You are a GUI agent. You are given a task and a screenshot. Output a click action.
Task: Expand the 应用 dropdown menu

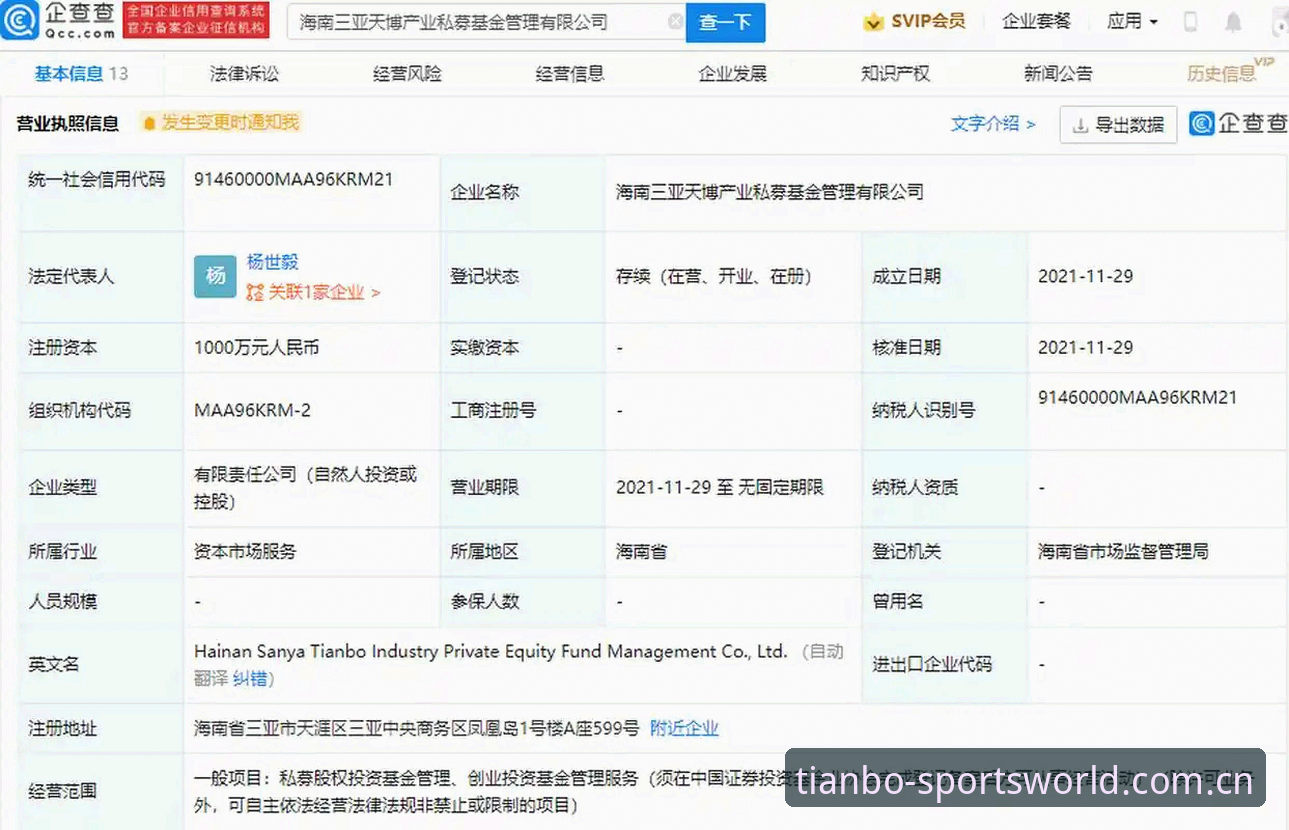point(1132,21)
